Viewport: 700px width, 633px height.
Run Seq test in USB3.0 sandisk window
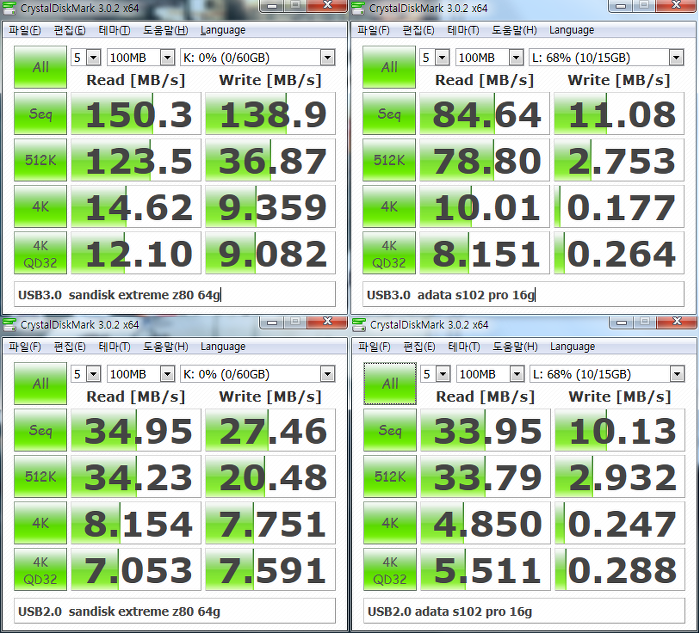40,113
